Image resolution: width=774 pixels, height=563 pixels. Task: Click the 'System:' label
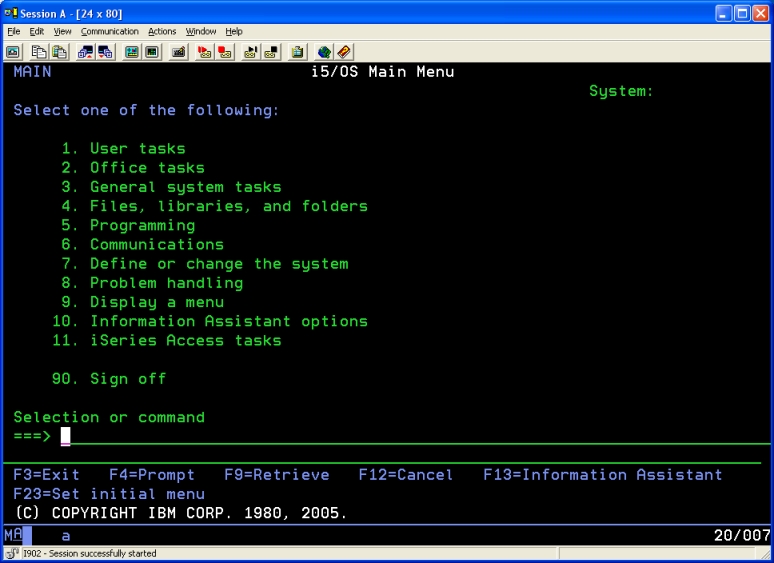621,91
